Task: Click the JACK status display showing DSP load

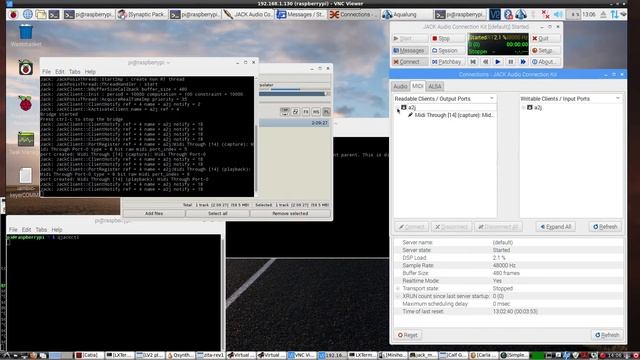Action: [498, 44]
